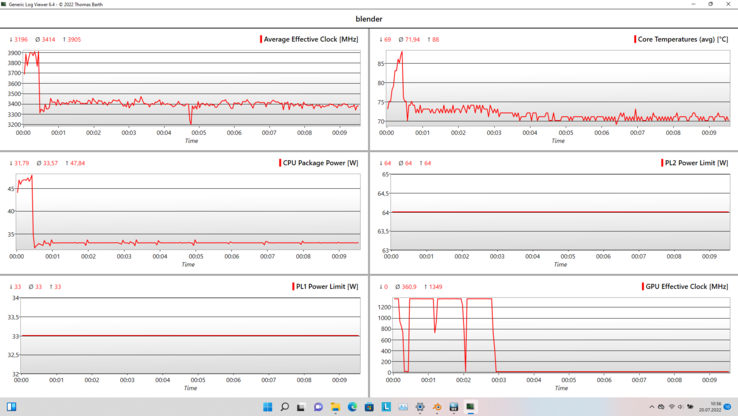This screenshot has height=416, width=738.
Task: Click the PL2 Power Limit [W] chart title
Action: tap(696, 163)
